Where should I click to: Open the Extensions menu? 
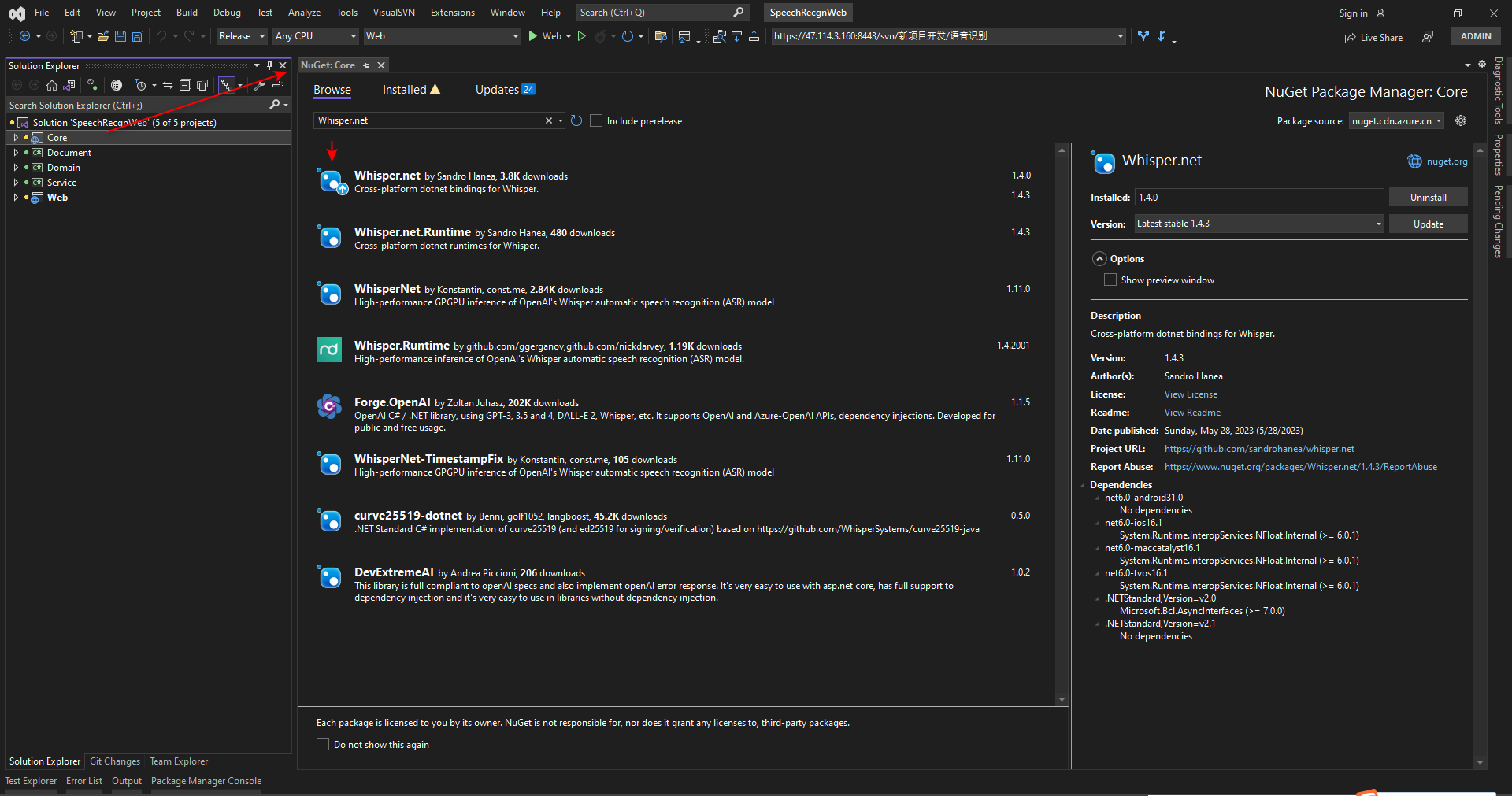(453, 13)
